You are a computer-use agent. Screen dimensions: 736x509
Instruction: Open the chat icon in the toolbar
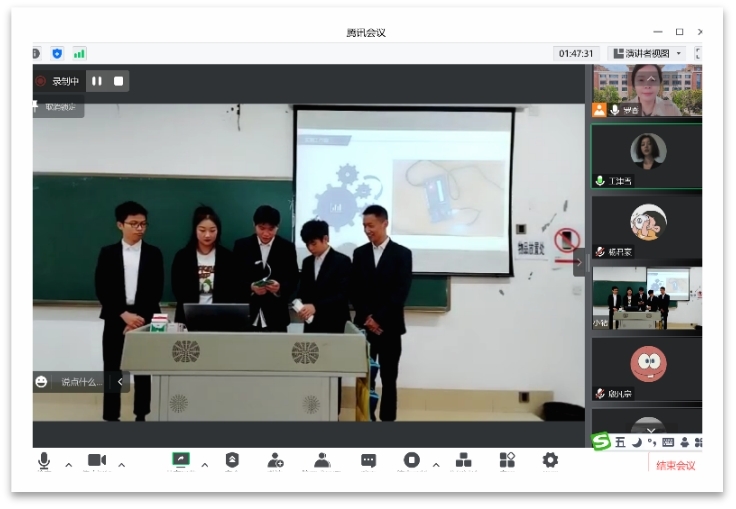(368, 460)
